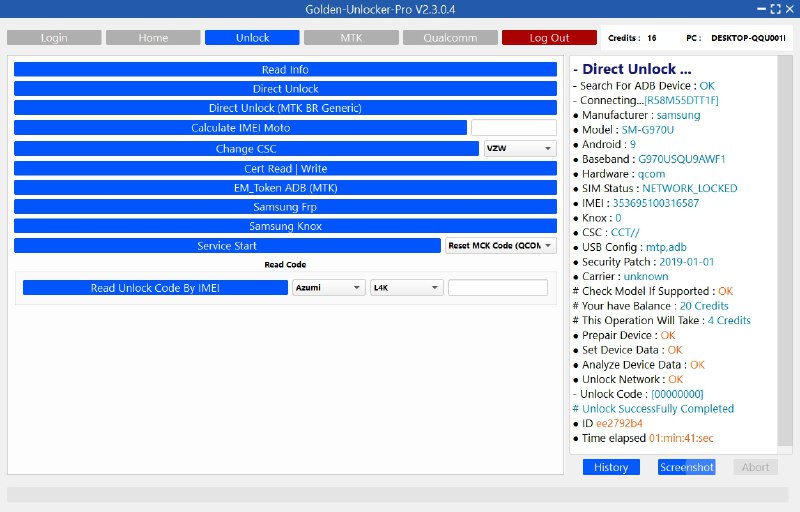
Task: Click the 4 Credits operation cost
Action: click(729, 320)
